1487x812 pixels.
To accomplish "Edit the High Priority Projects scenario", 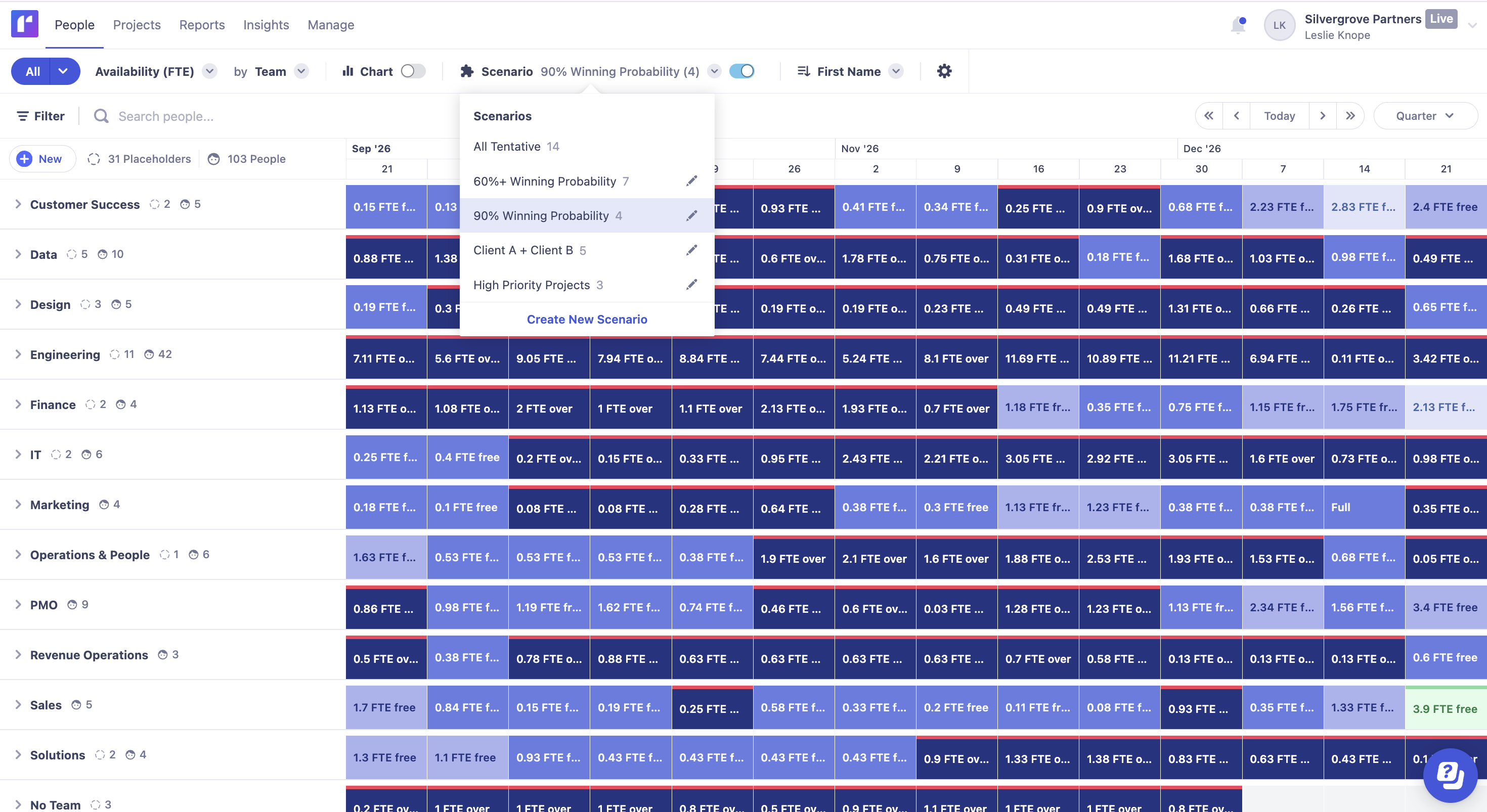I will [691, 285].
